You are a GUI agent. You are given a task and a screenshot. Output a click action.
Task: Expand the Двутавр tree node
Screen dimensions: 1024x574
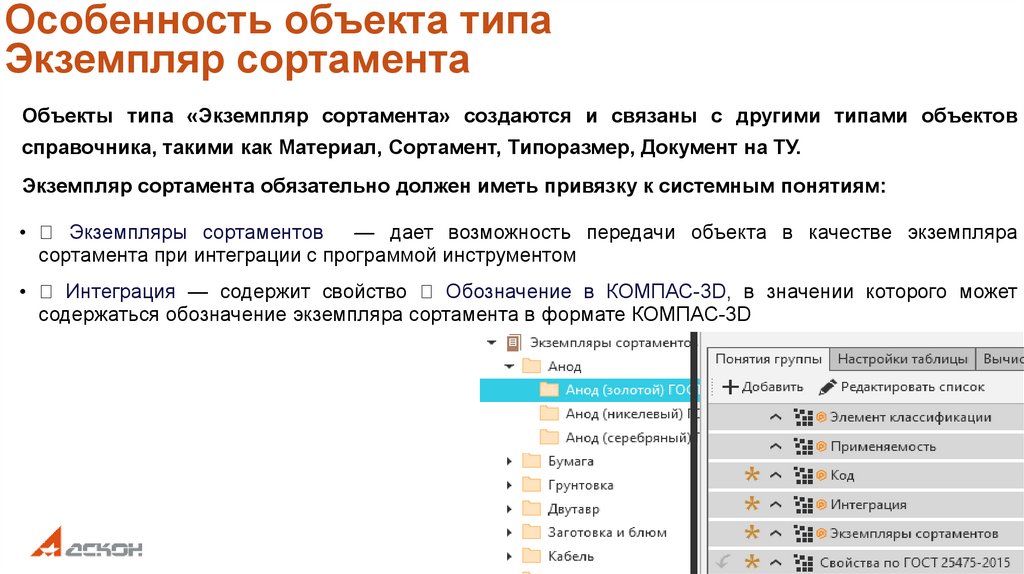click(x=509, y=509)
